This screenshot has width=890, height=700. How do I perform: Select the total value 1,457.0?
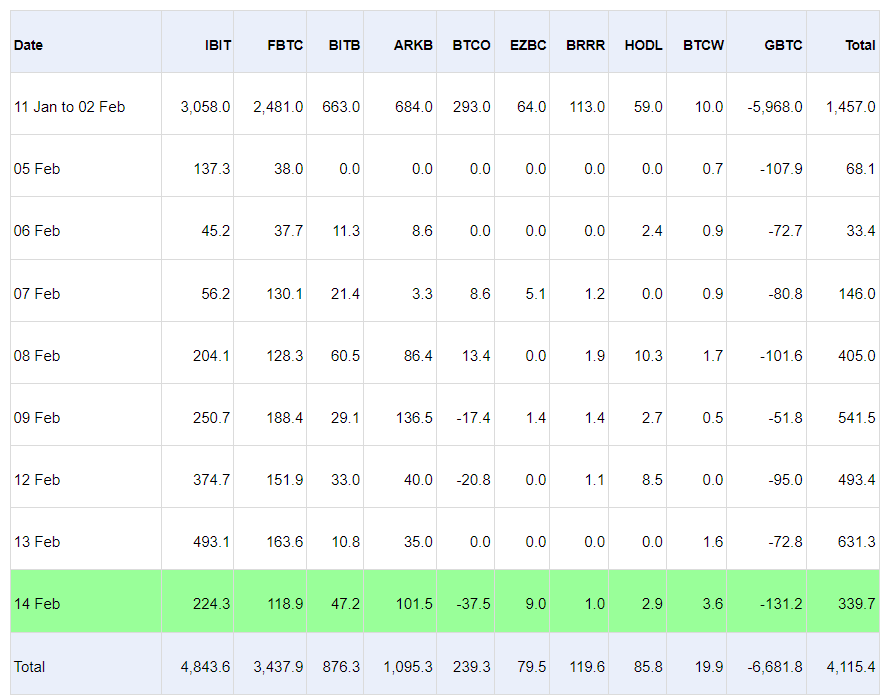tap(851, 107)
